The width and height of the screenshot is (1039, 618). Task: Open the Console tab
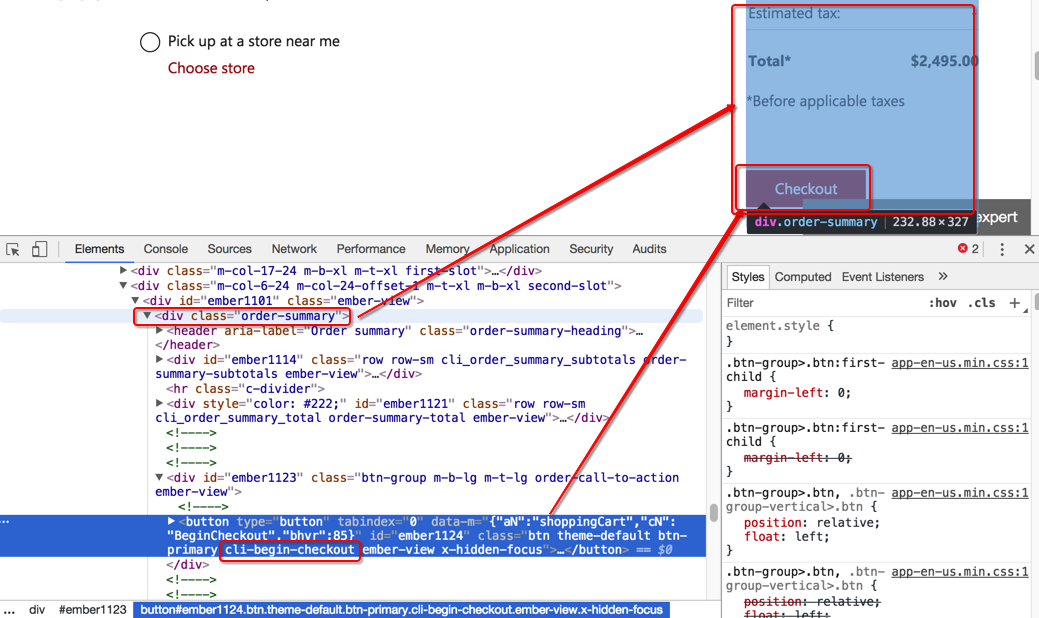coord(166,249)
